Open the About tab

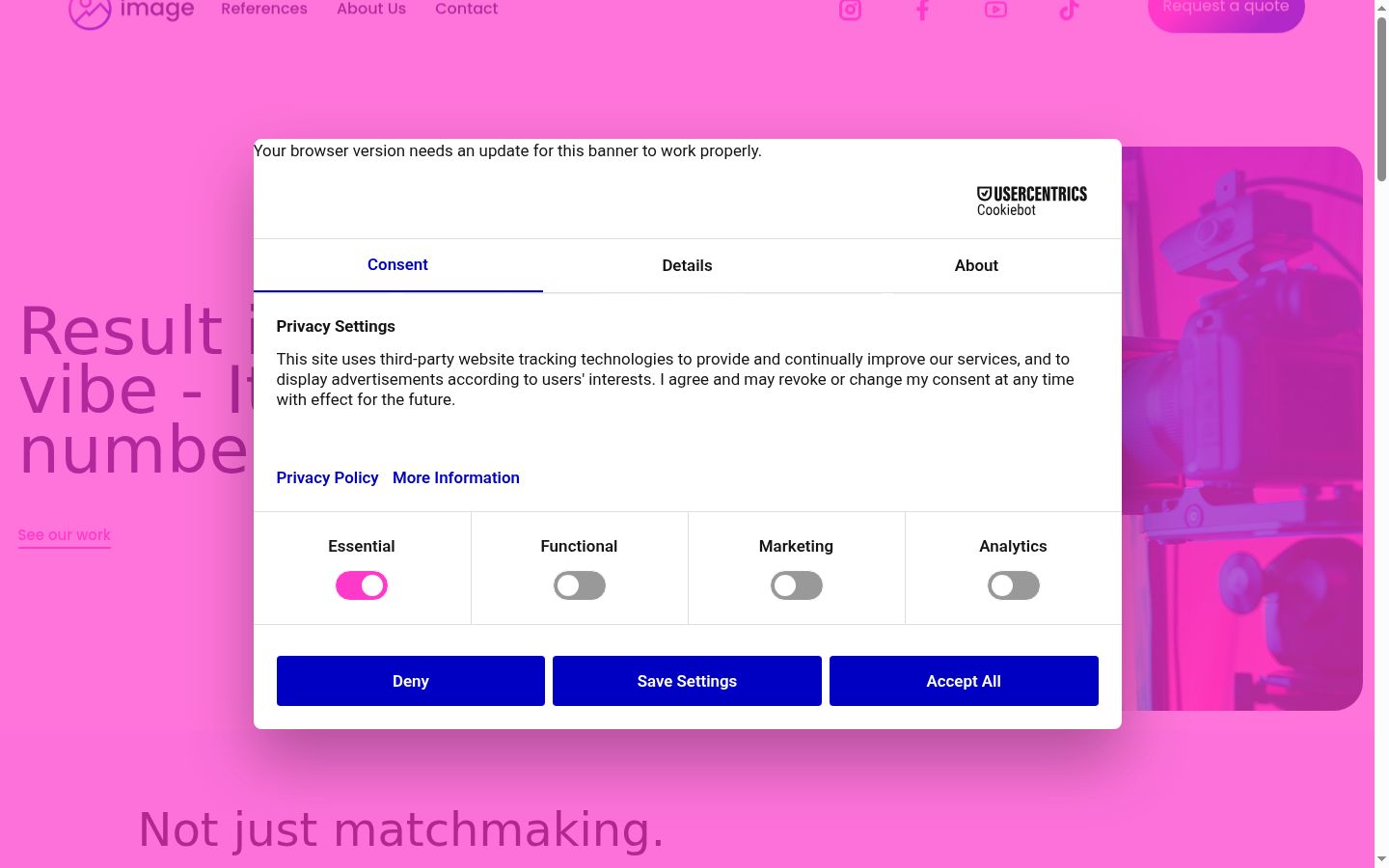pyautogui.click(x=976, y=265)
